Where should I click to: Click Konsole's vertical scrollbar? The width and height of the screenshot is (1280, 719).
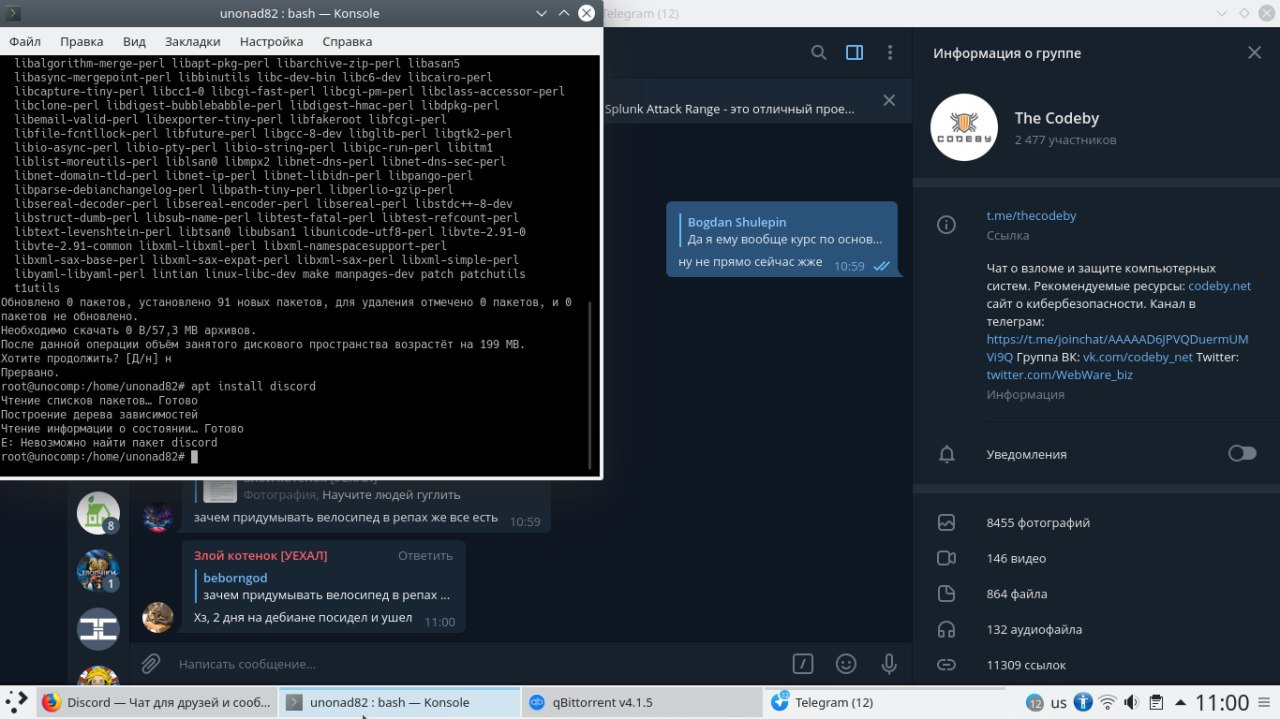click(591, 385)
